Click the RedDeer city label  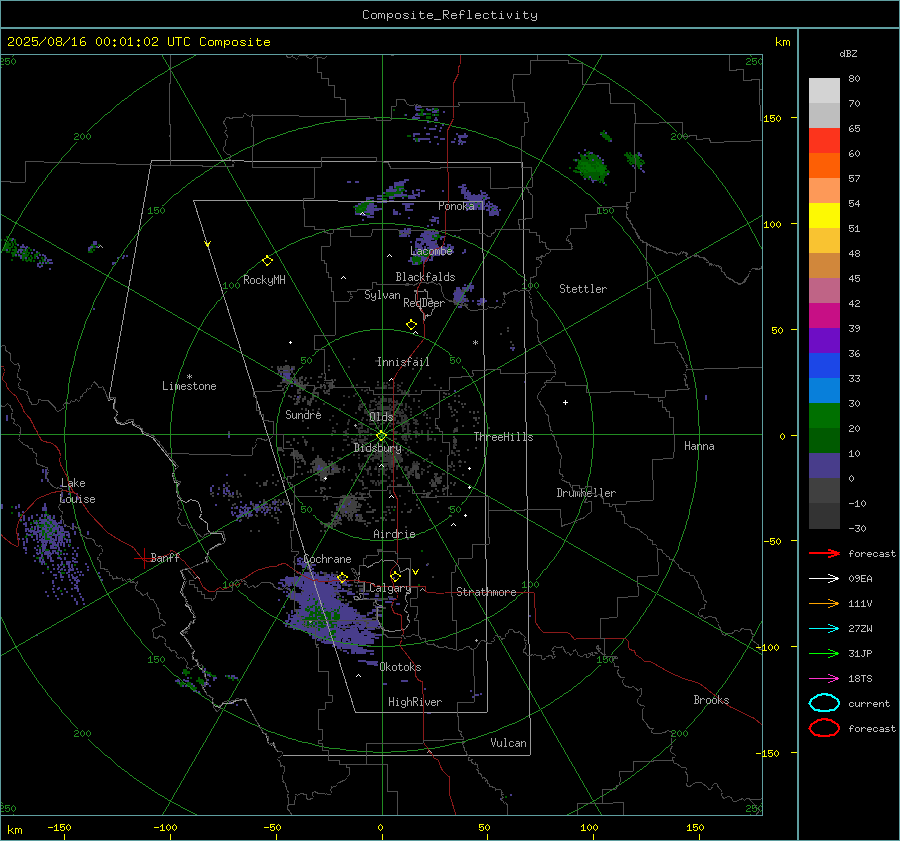(424, 303)
